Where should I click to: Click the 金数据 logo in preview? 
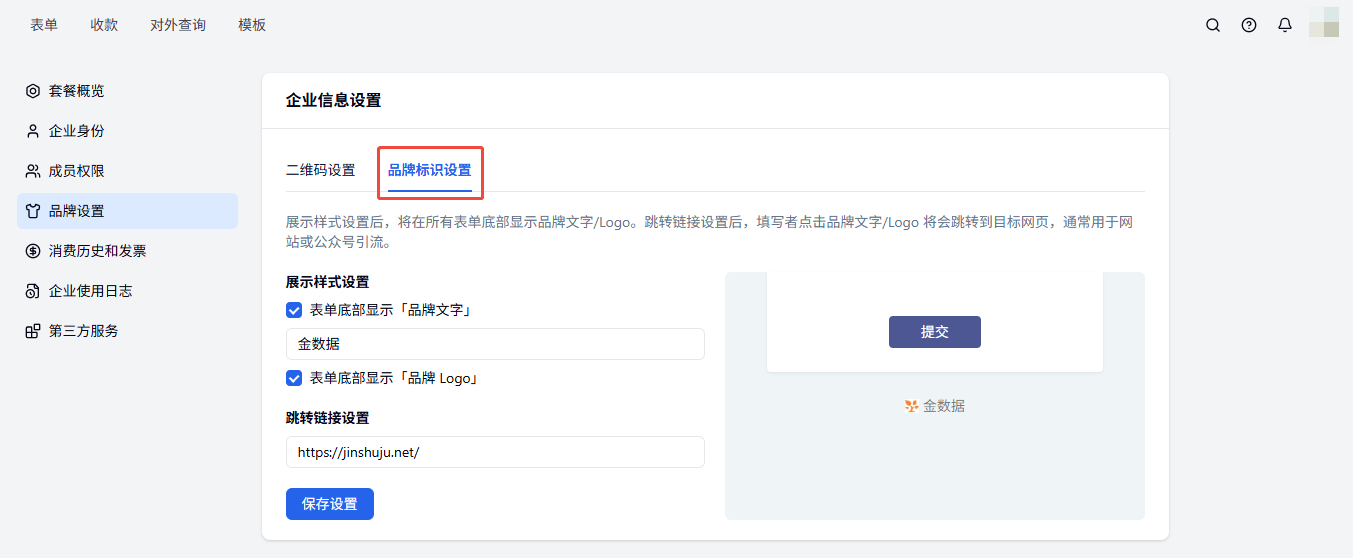(911, 406)
